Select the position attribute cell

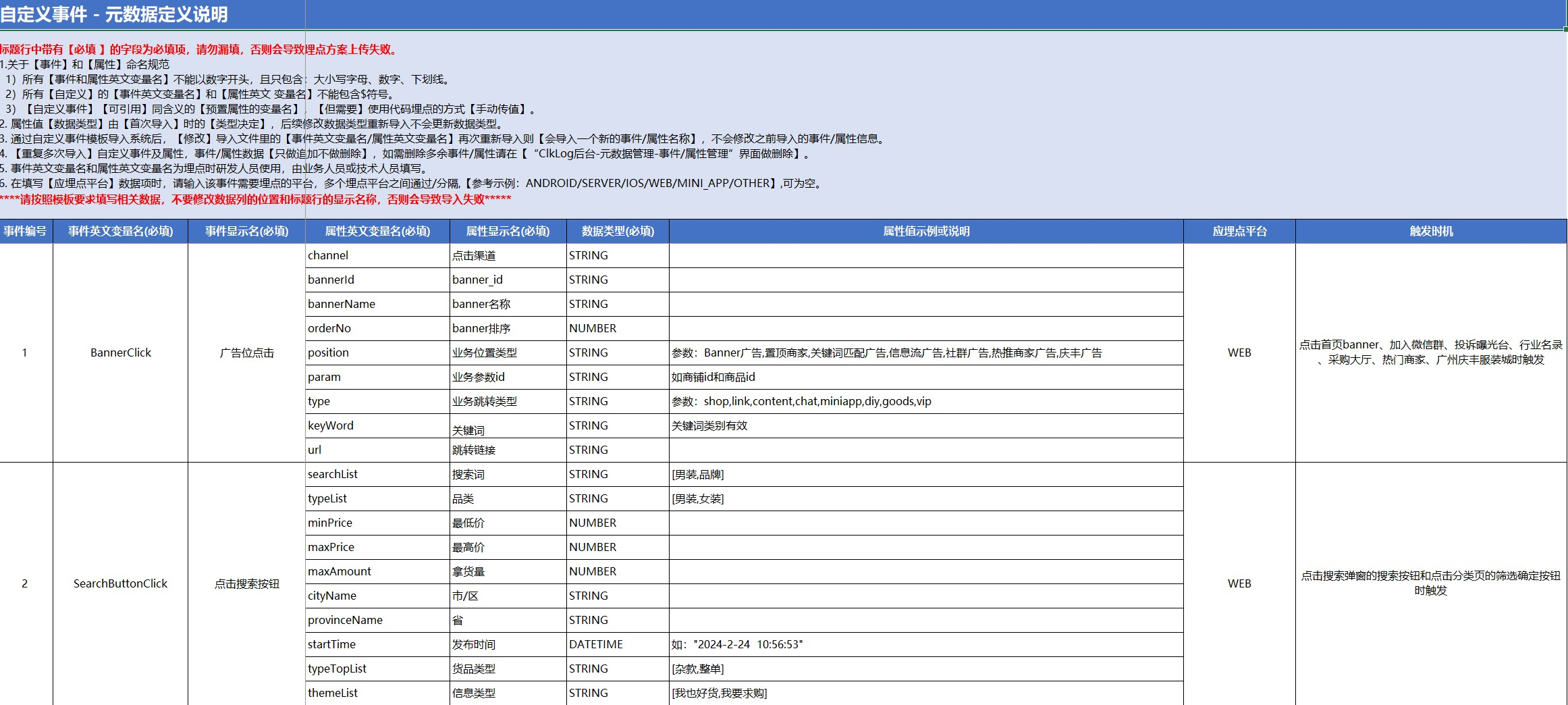pyautogui.click(x=377, y=352)
